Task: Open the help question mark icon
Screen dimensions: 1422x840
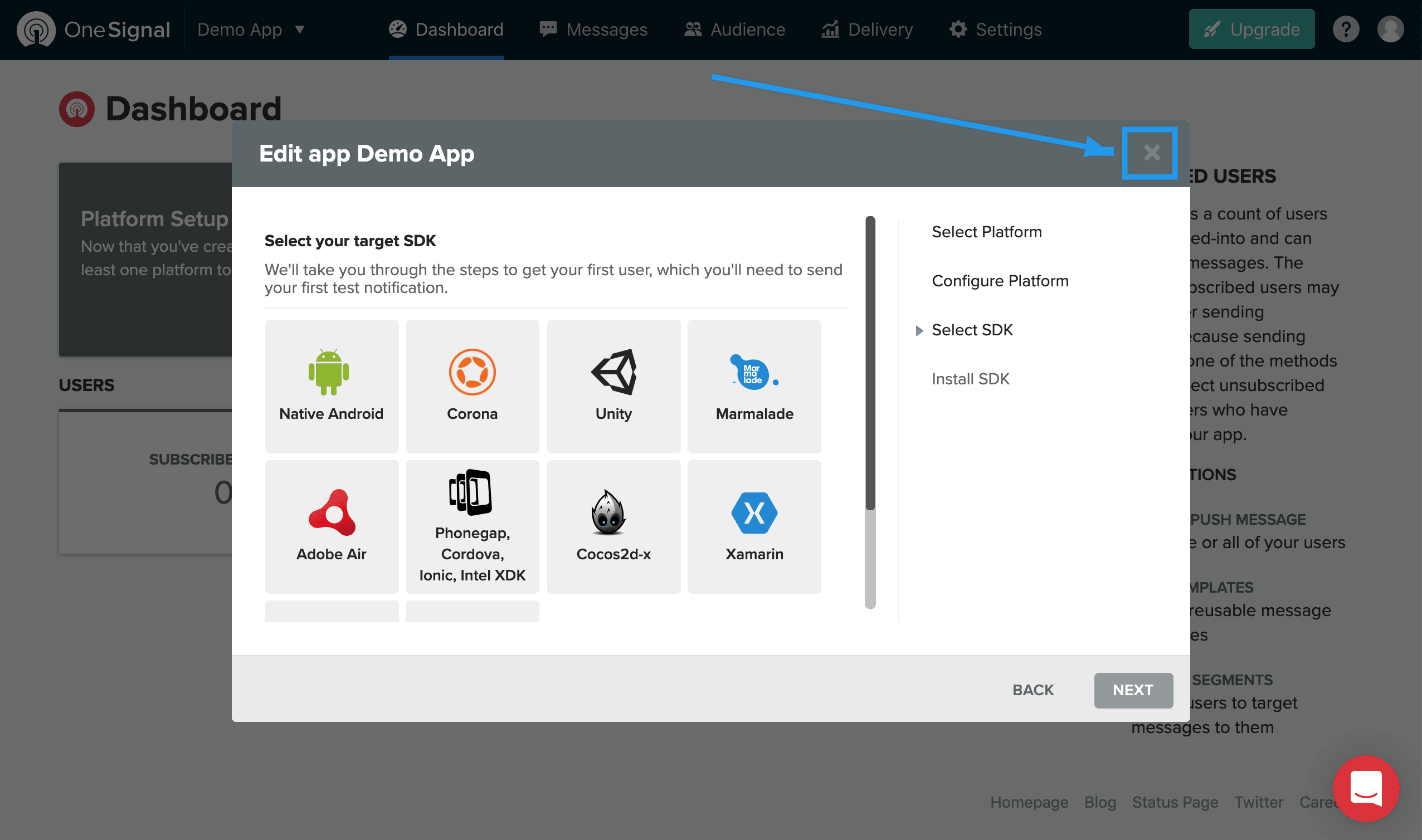Action: (1346, 30)
